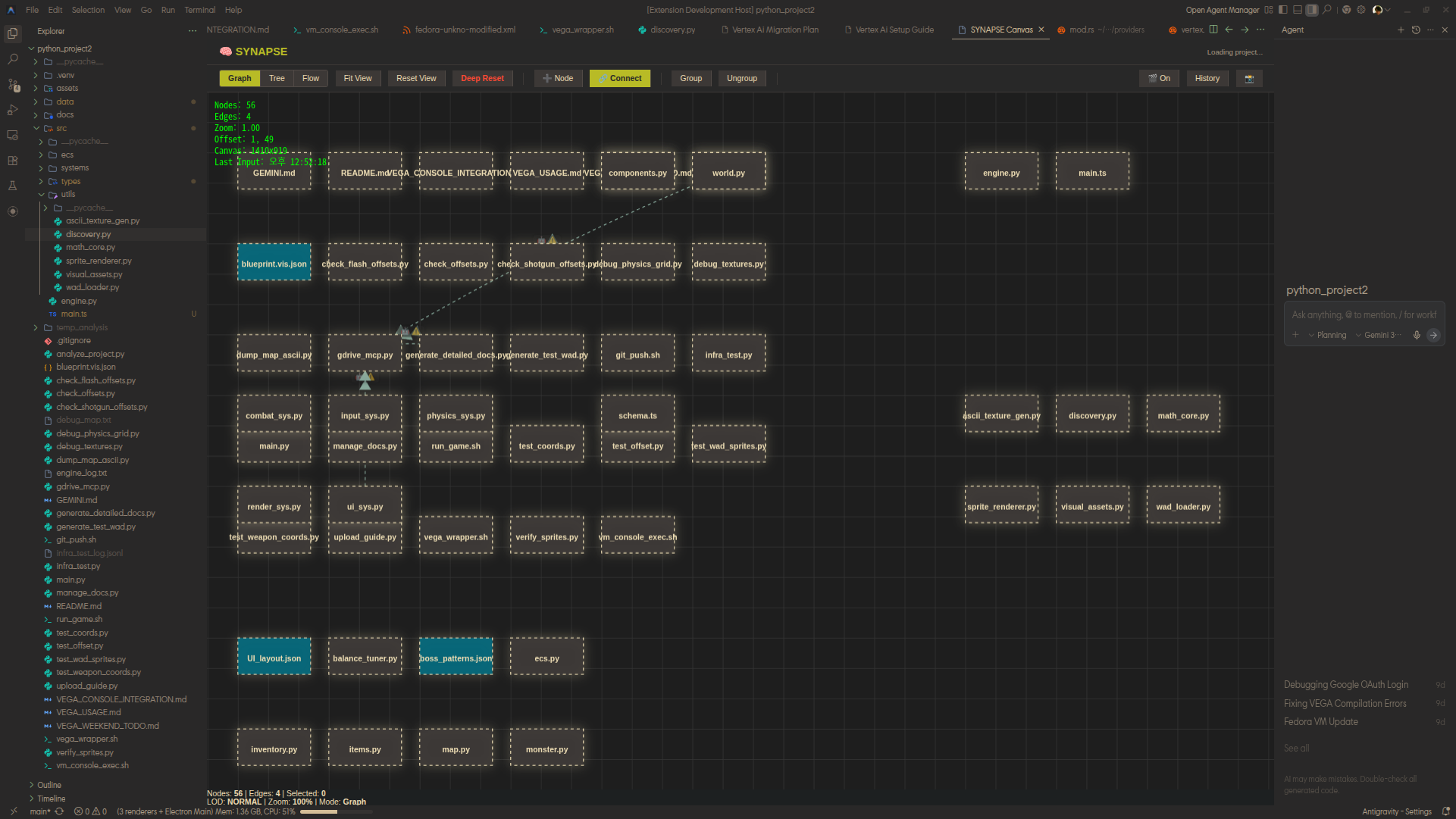Open the Run and Debug view

pyautogui.click(x=13, y=110)
